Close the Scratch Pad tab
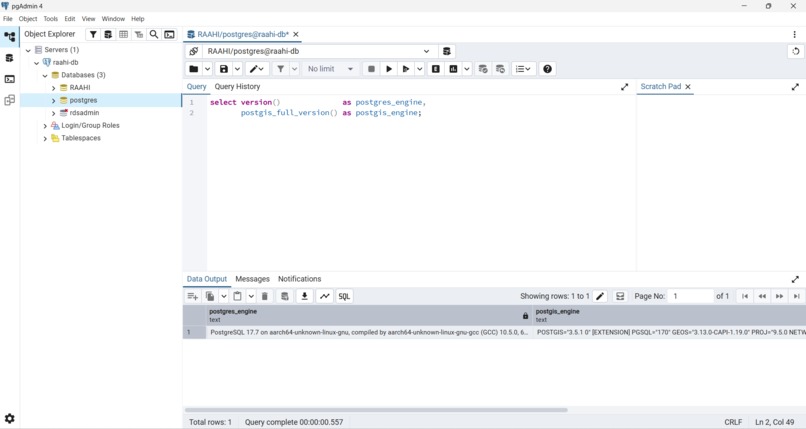This screenshot has height=429, width=806. point(688,86)
